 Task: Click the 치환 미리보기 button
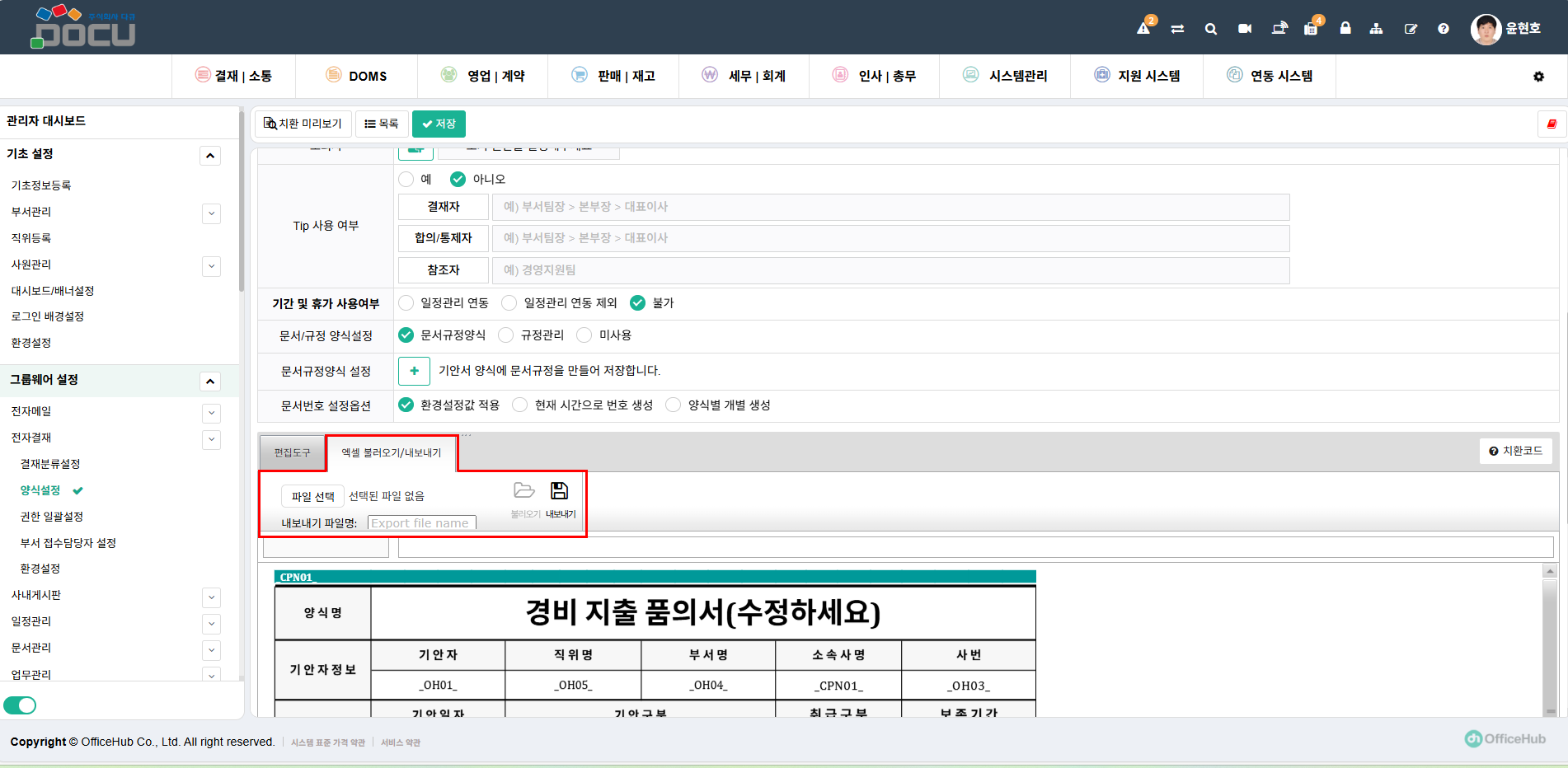point(303,124)
